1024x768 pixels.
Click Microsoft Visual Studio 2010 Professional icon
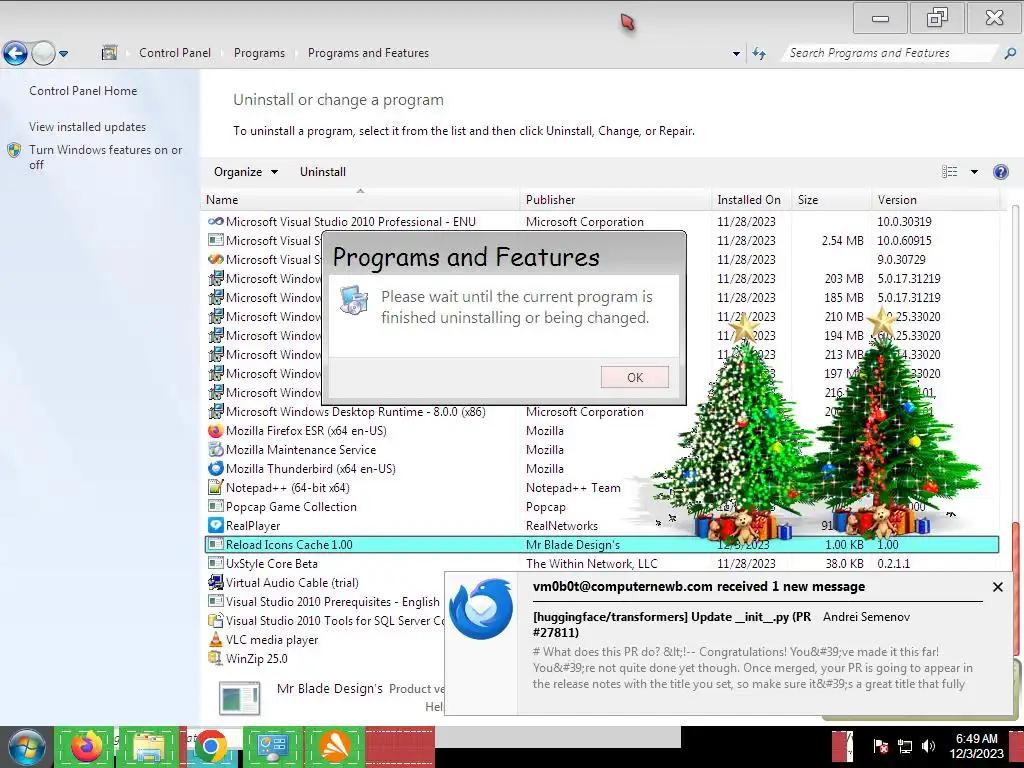click(x=216, y=221)
